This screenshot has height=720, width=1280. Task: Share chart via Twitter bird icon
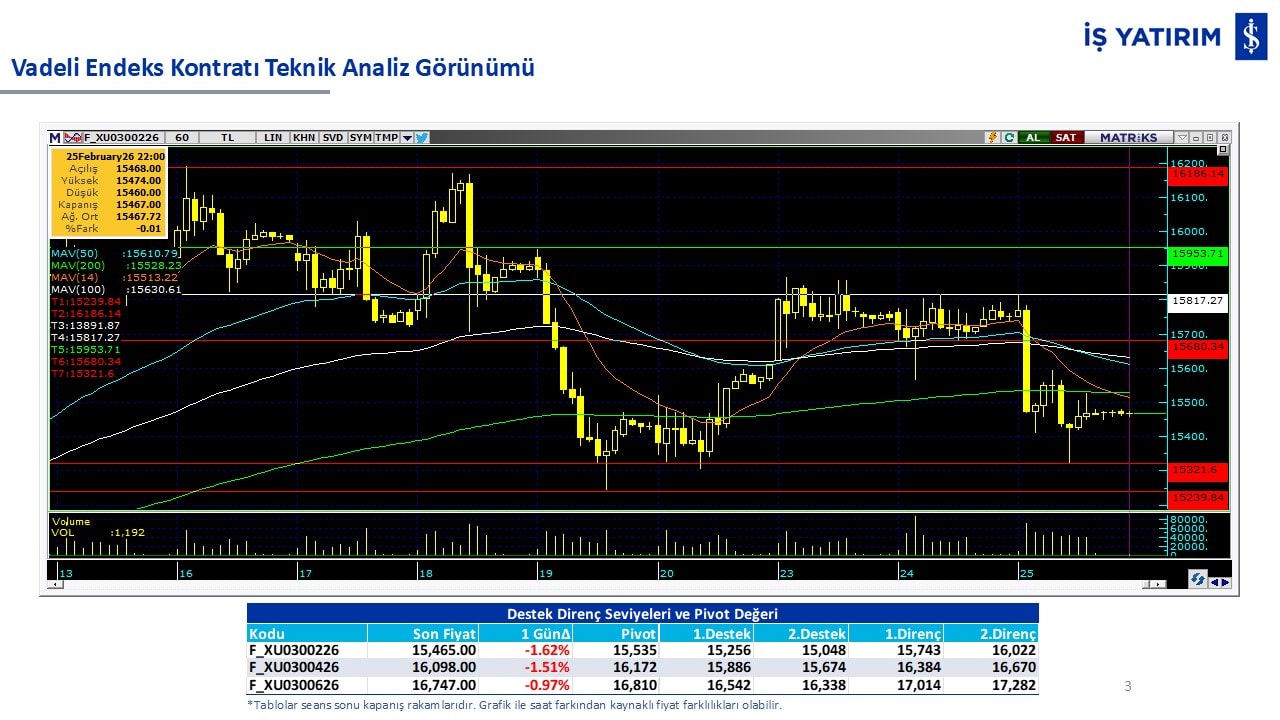pos(422,138)
